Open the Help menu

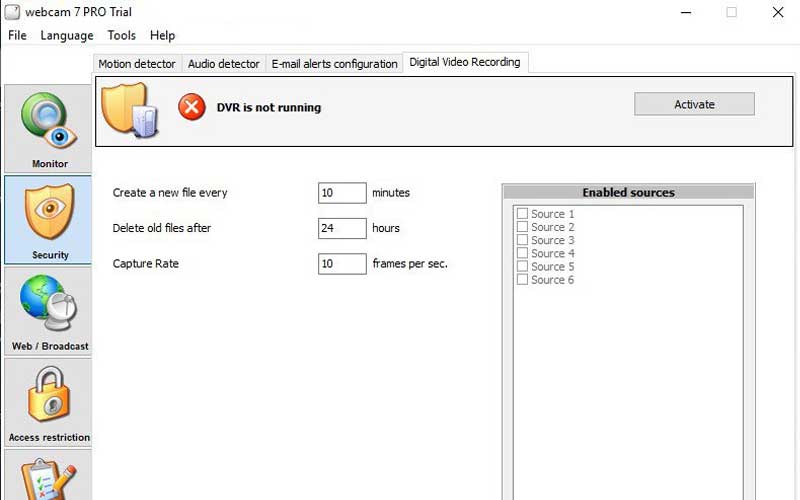pyautogui.click(x=162, y=35)
